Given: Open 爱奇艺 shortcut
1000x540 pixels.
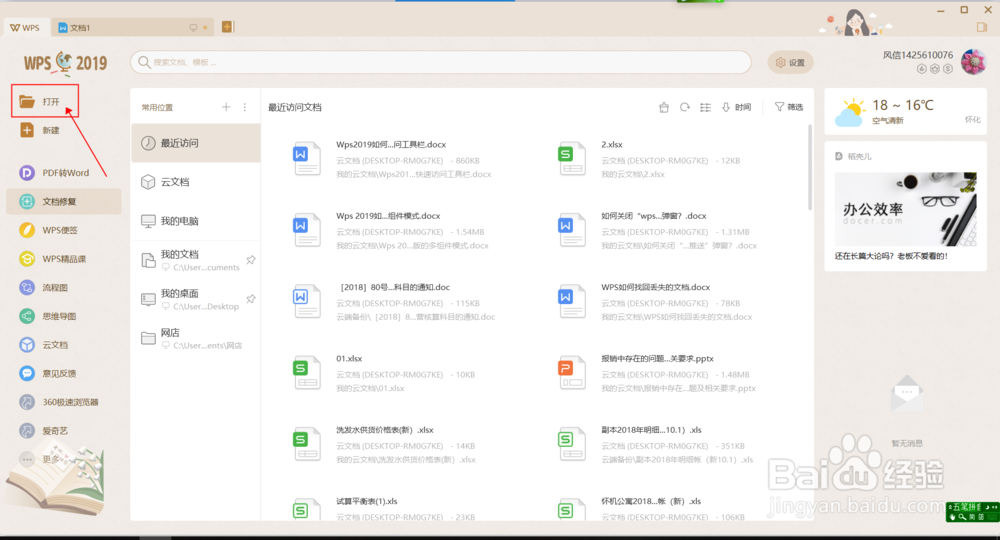Looking at the screenshot, I should tap(44, 431).
